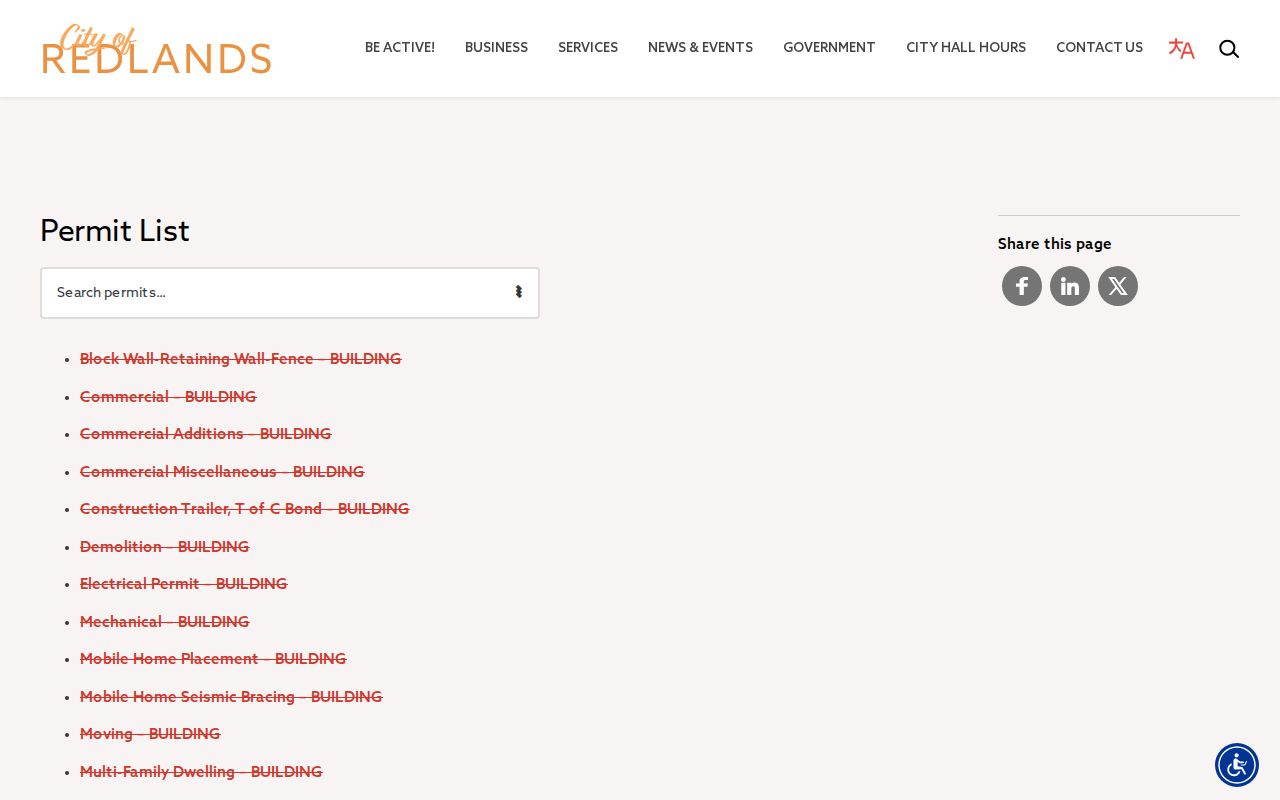1280x800 pixels.
Task: Open the News & Events menu
Action: (700, 48)
